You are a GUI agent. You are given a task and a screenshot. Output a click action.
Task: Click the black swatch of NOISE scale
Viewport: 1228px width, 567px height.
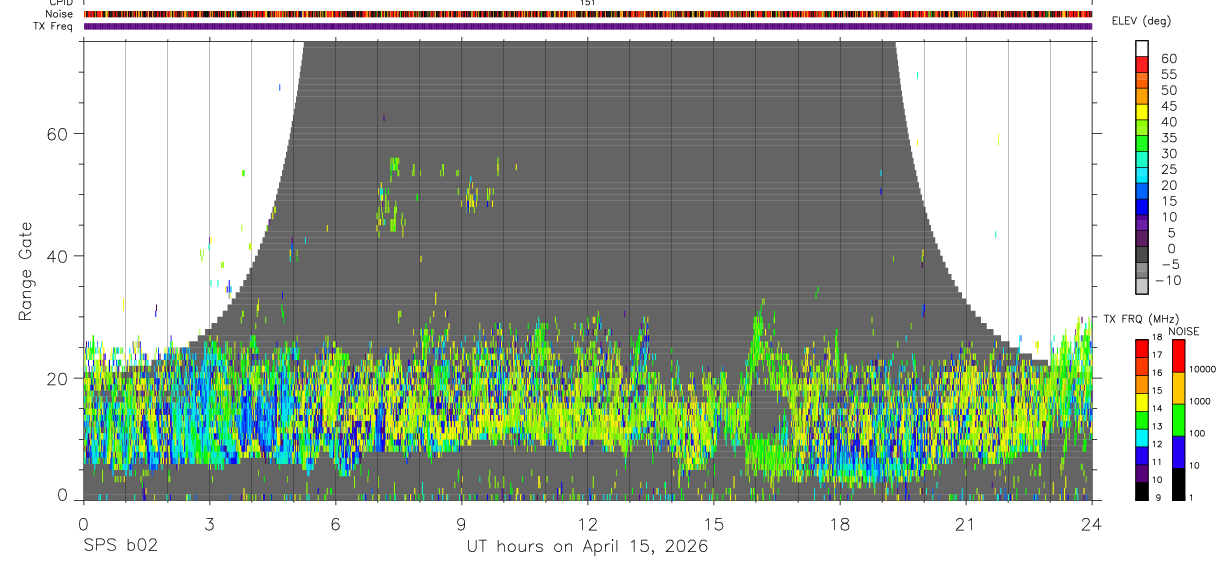coord(1178,485)
